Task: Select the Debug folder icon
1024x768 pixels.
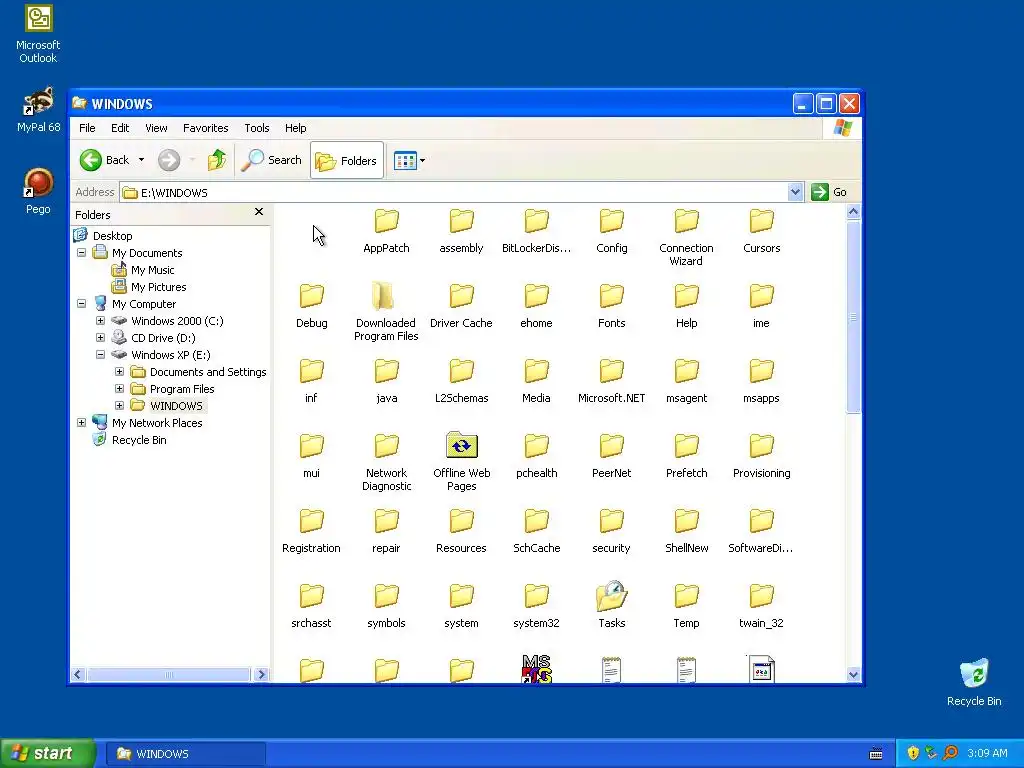Action: [312, 297]
